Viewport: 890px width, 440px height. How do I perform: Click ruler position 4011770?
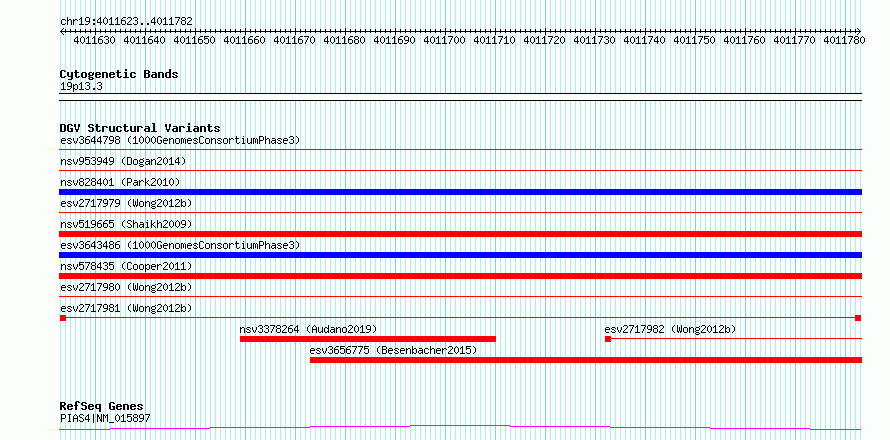pos(794,40)
